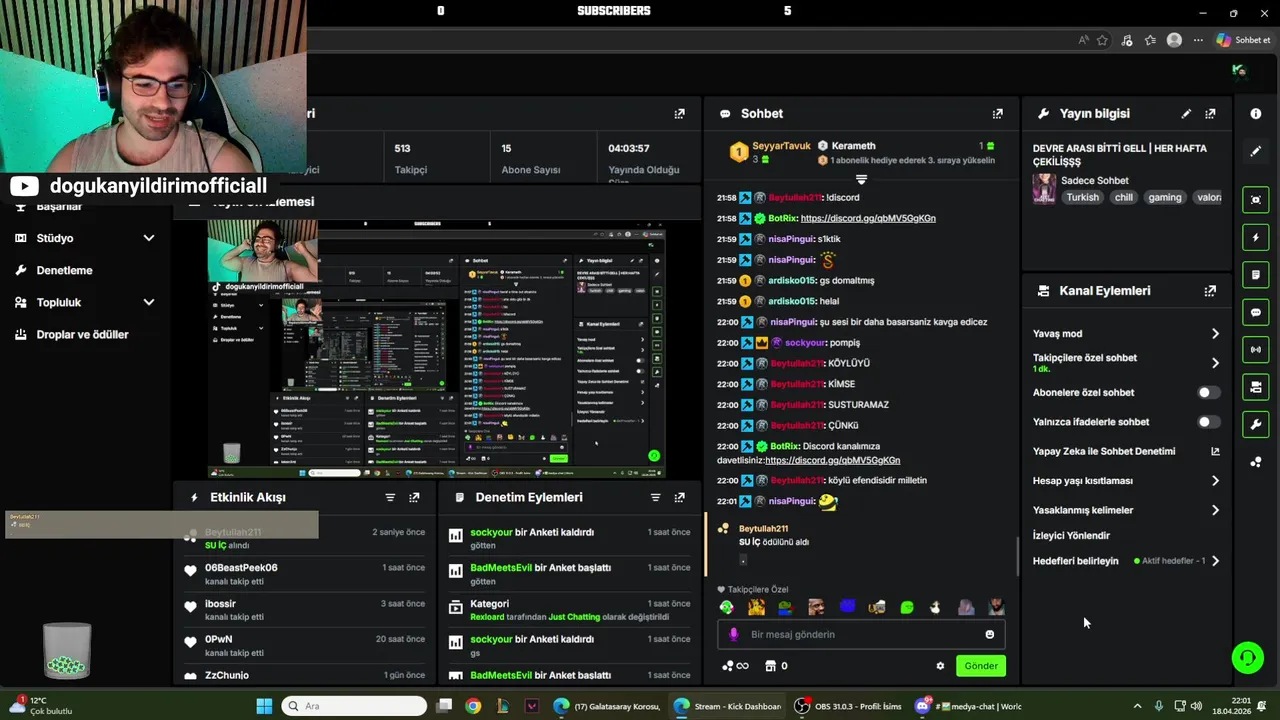The image size is (1280, 720).
Task: Click the green headset support button
Action: coord(1247,657)
